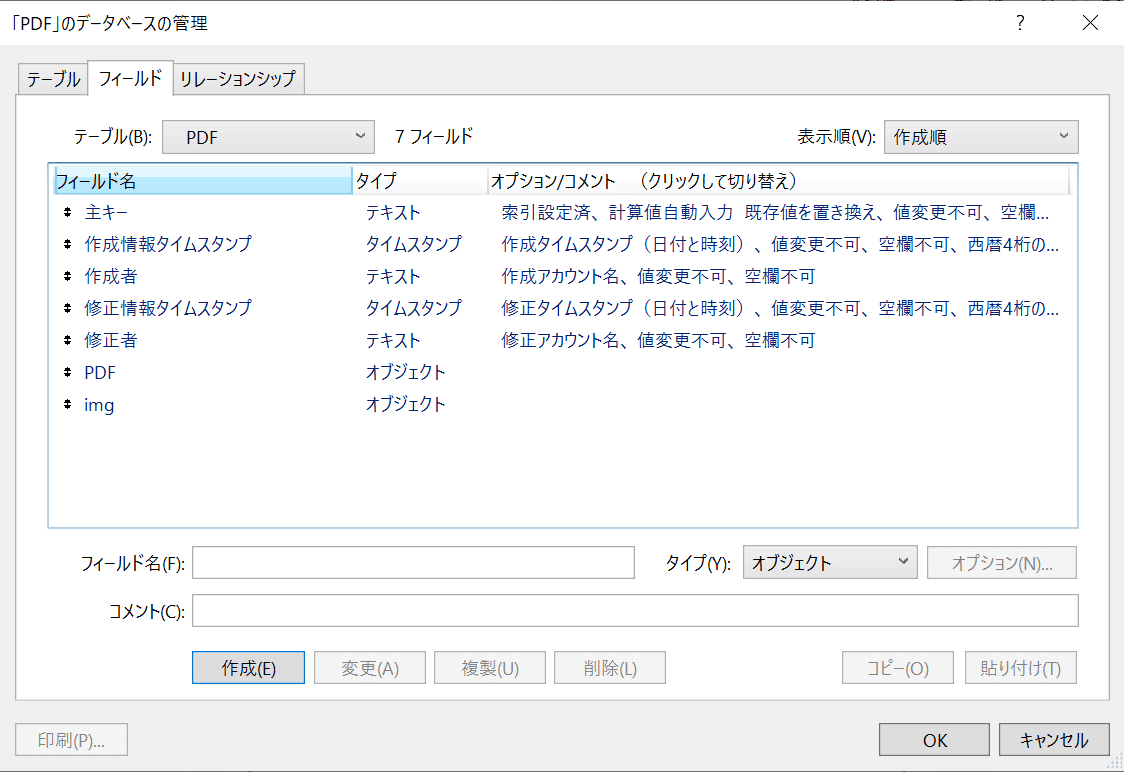This screenshot has width=1124, height=772.
Task: Click the 印刷(P) button
Action: coord(71,740)
